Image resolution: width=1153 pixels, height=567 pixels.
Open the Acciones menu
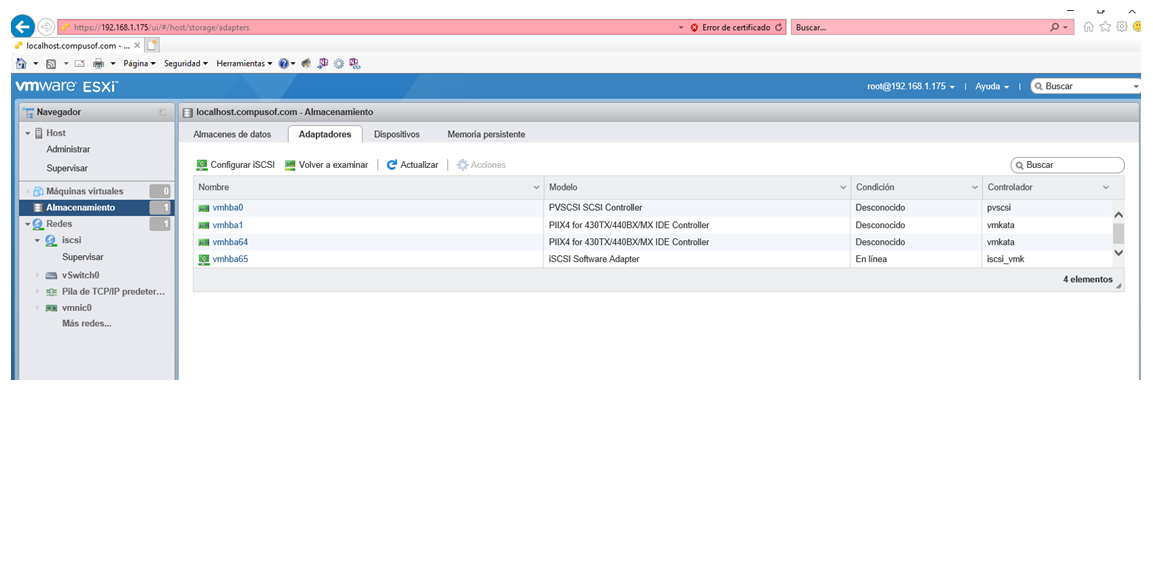[x=481, y=165]
